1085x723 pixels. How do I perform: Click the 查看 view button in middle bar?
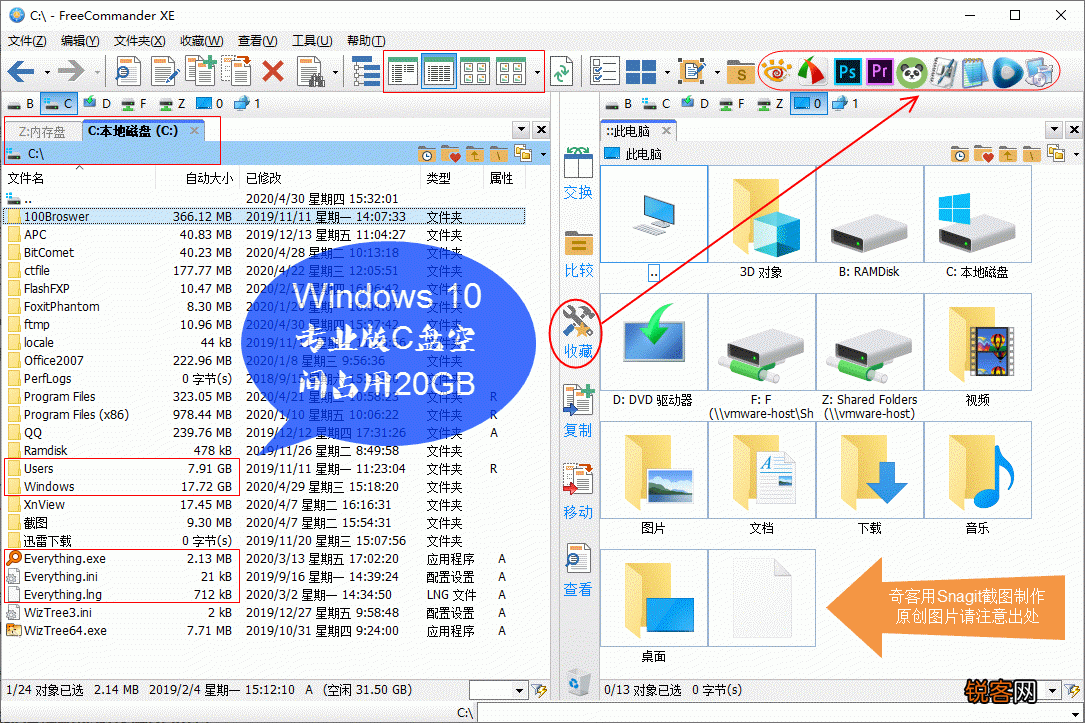click(x=578, y=570)
